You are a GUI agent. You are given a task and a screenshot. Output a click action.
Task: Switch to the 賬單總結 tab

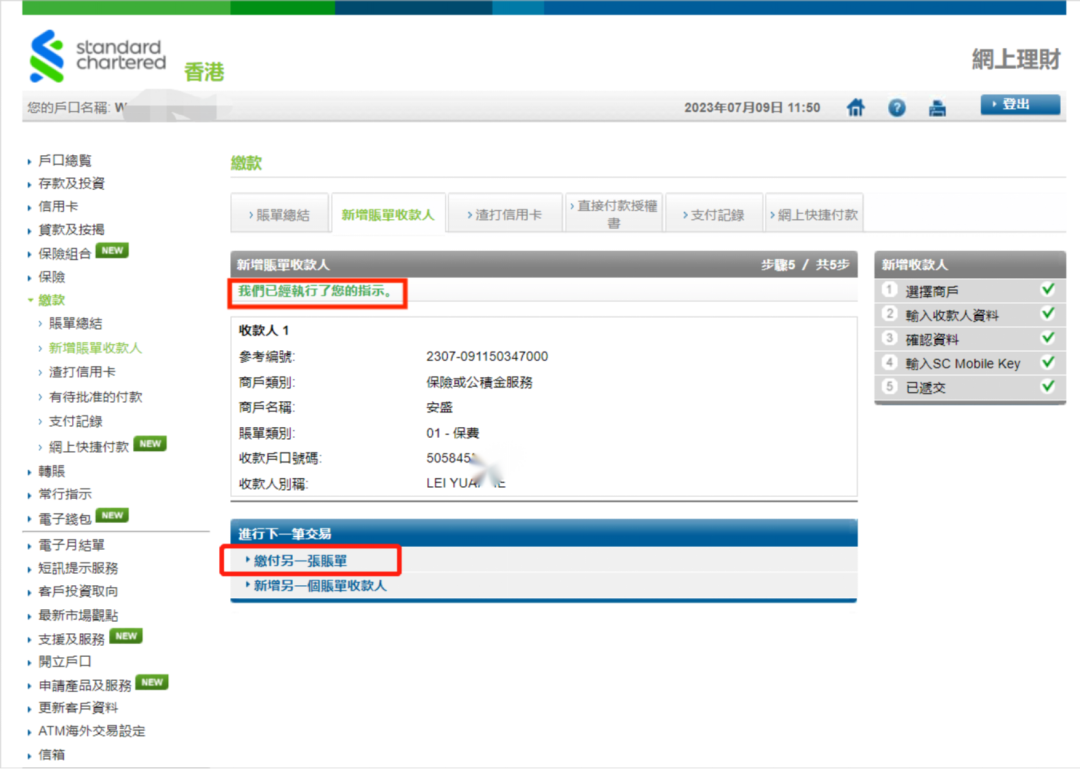[x=279, y=215]
